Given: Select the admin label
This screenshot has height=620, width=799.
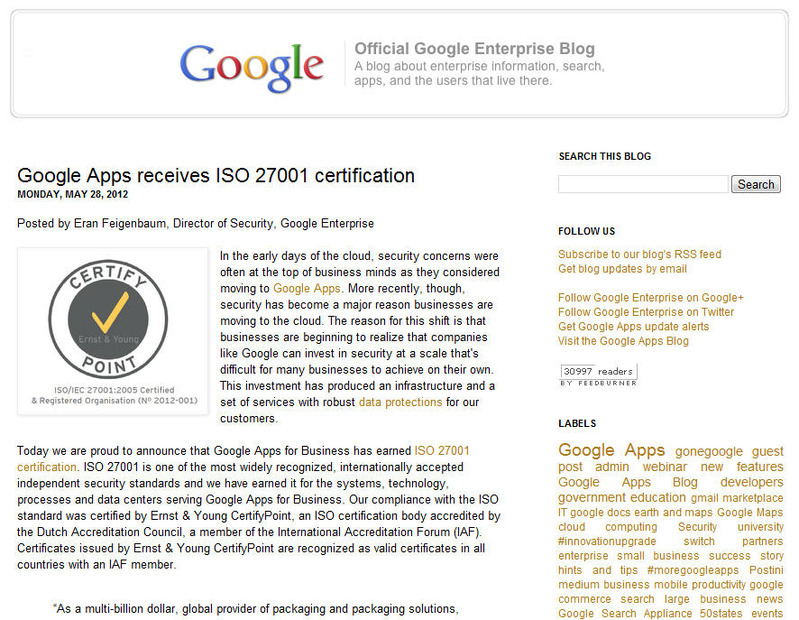Looking at the screenshot, I should pyautogui.click(x=611, y=467).
